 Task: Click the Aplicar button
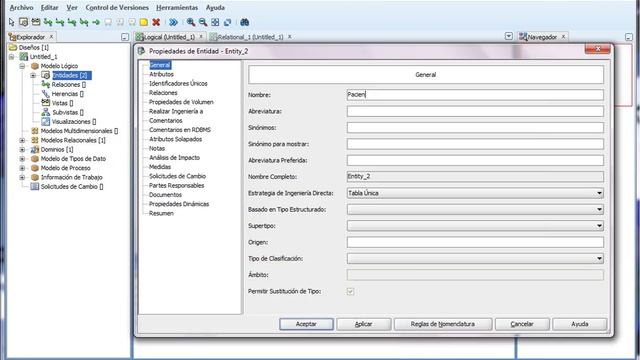(x=363, y=324)
